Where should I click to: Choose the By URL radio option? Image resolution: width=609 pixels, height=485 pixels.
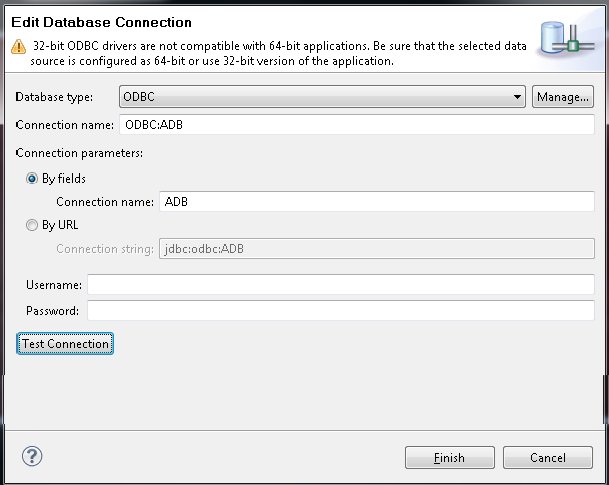pyautogui.click(x=33, y=226)
